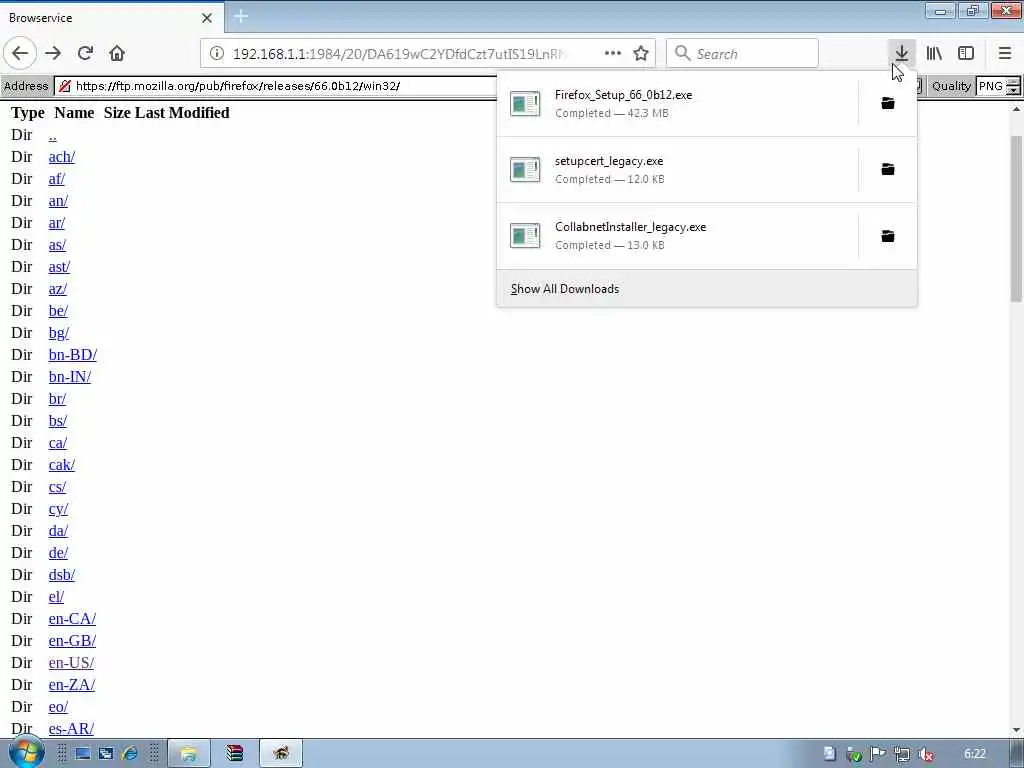
Task: Open the en-ZA/ directory link
Action: tap(72, 684)
